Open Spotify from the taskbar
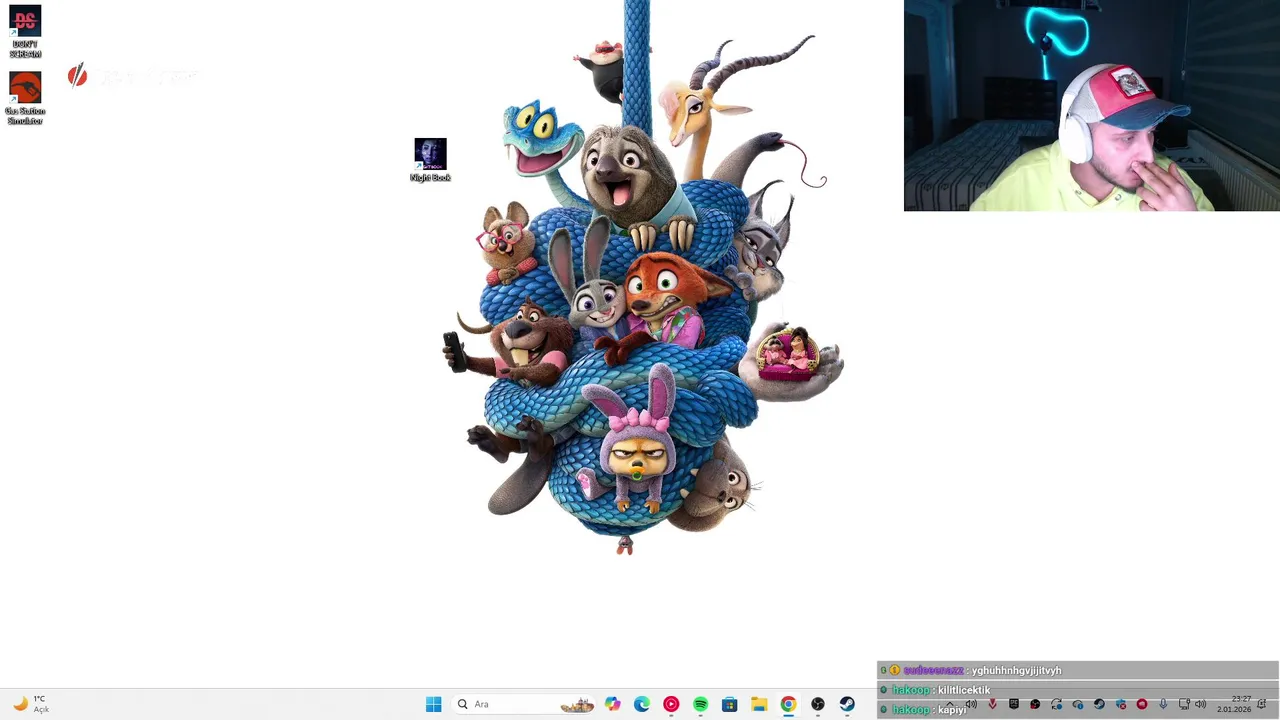Image resolution: width=1280 pixels, height=720 pixels. 700,704
